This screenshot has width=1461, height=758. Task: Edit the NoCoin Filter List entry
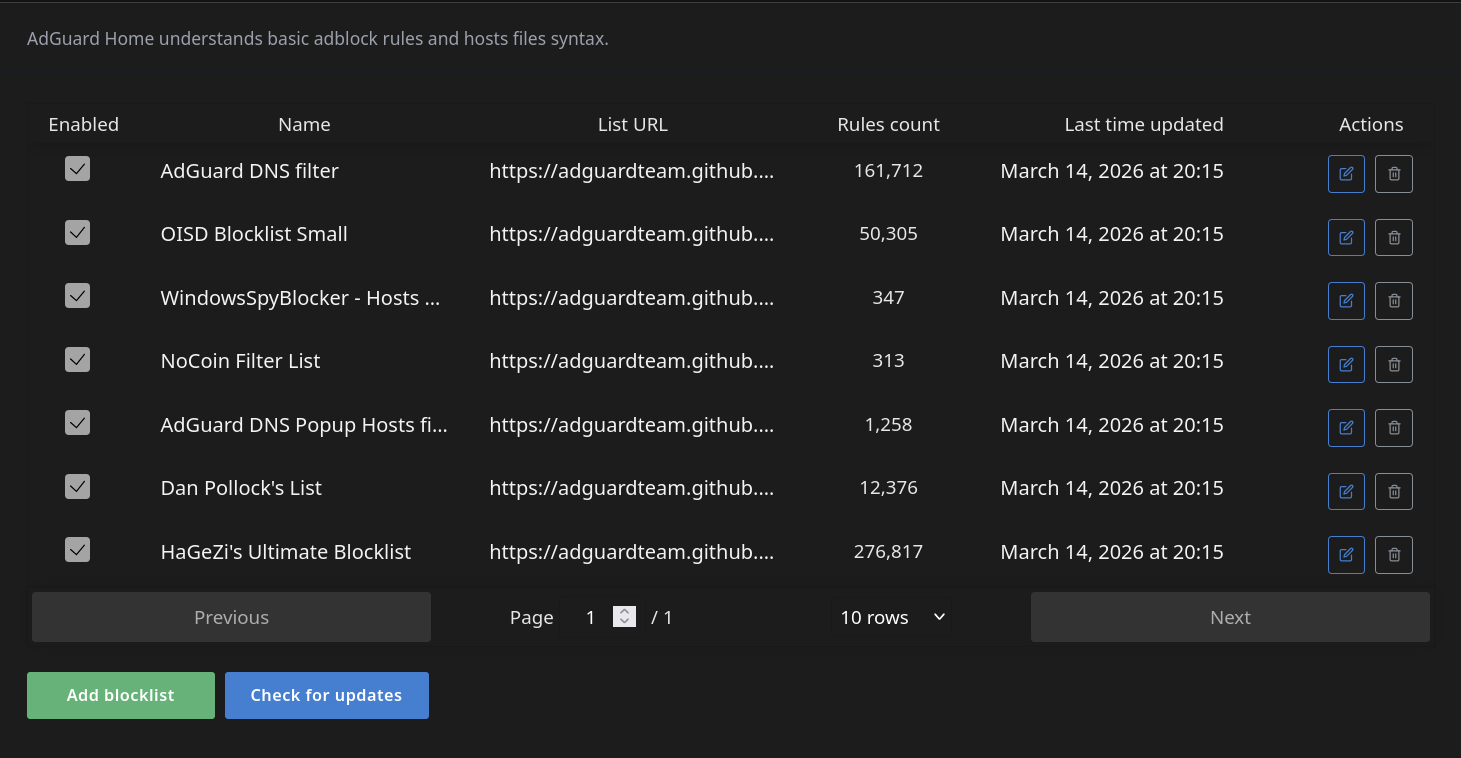coord(1346,364)
